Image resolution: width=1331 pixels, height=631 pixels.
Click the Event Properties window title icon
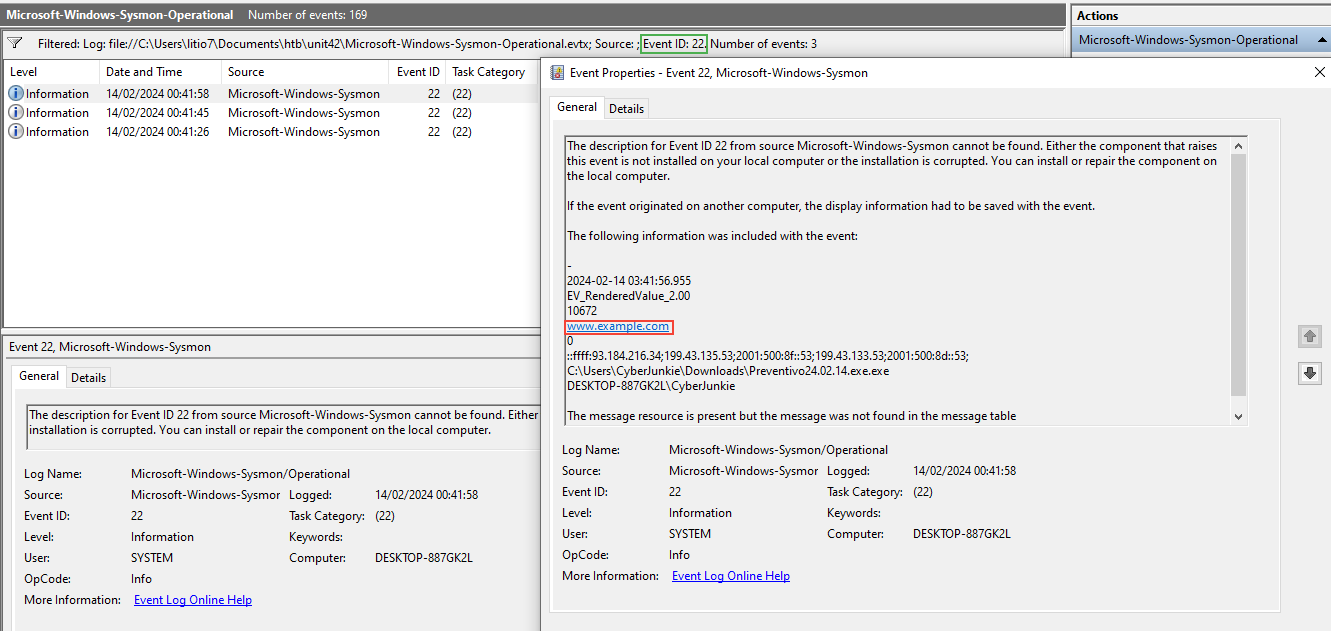557,73
